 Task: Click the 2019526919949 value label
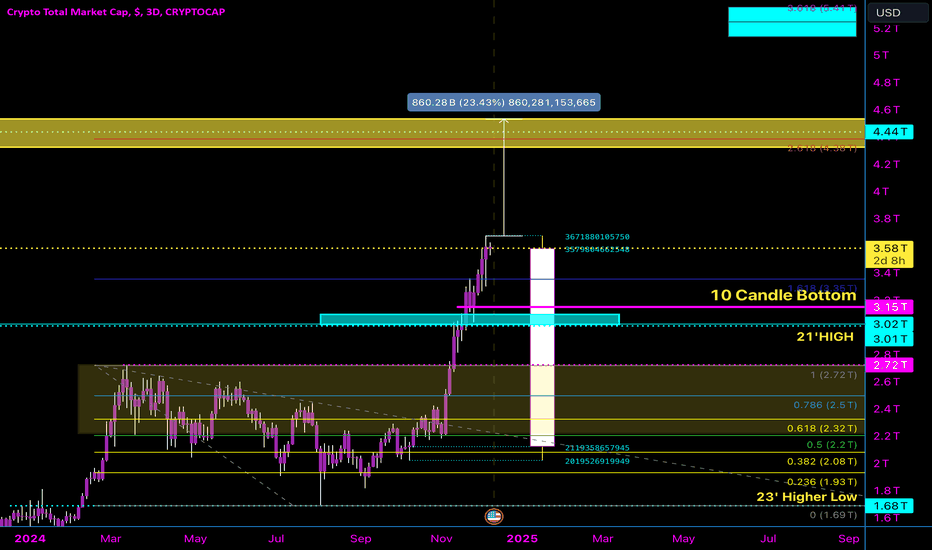click(597, 461)
